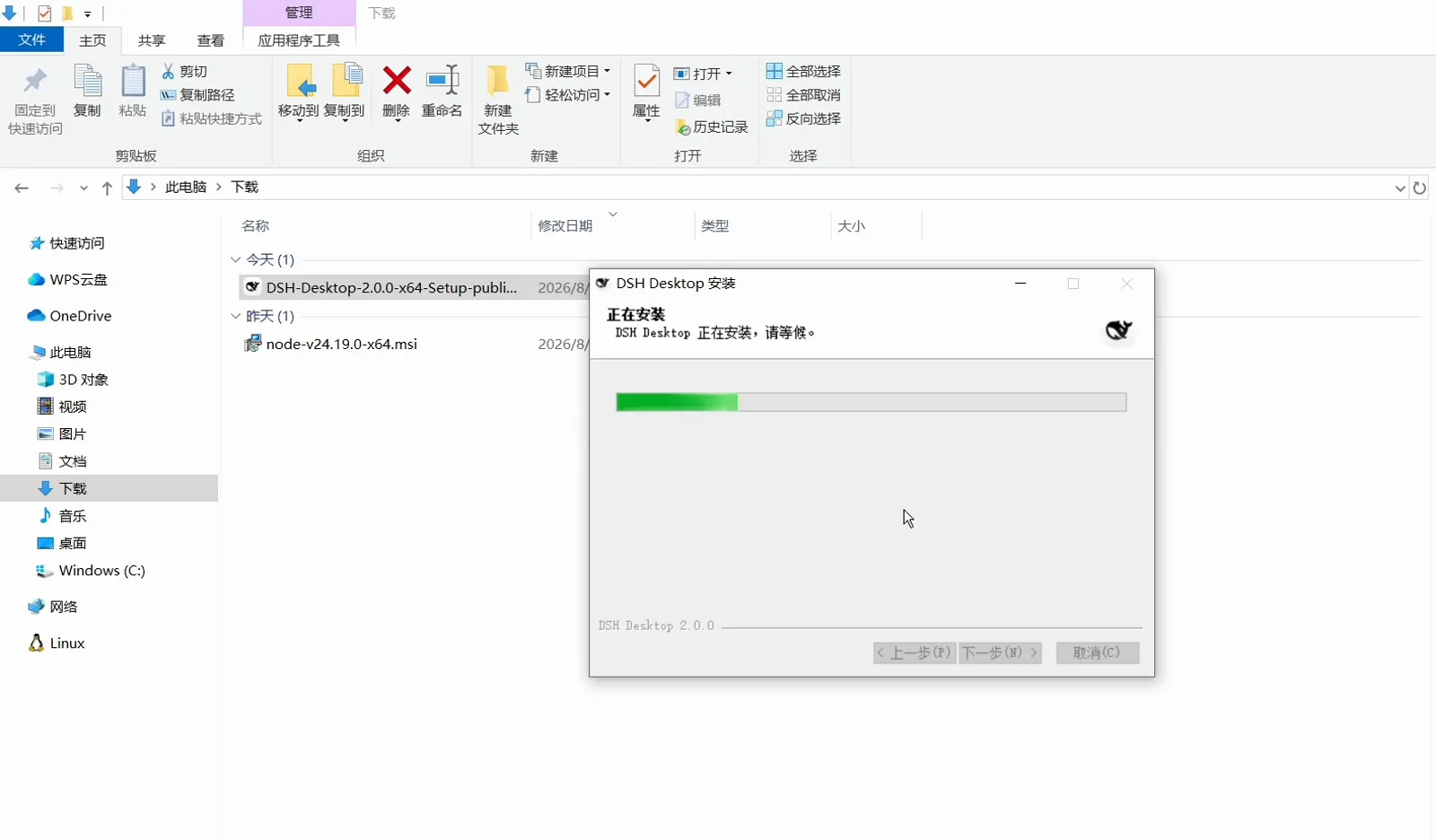Switch to the 主页 (Home) tab
This screenshot has height=840, width=1436.
pyautogui.click(x=92, y=40)
